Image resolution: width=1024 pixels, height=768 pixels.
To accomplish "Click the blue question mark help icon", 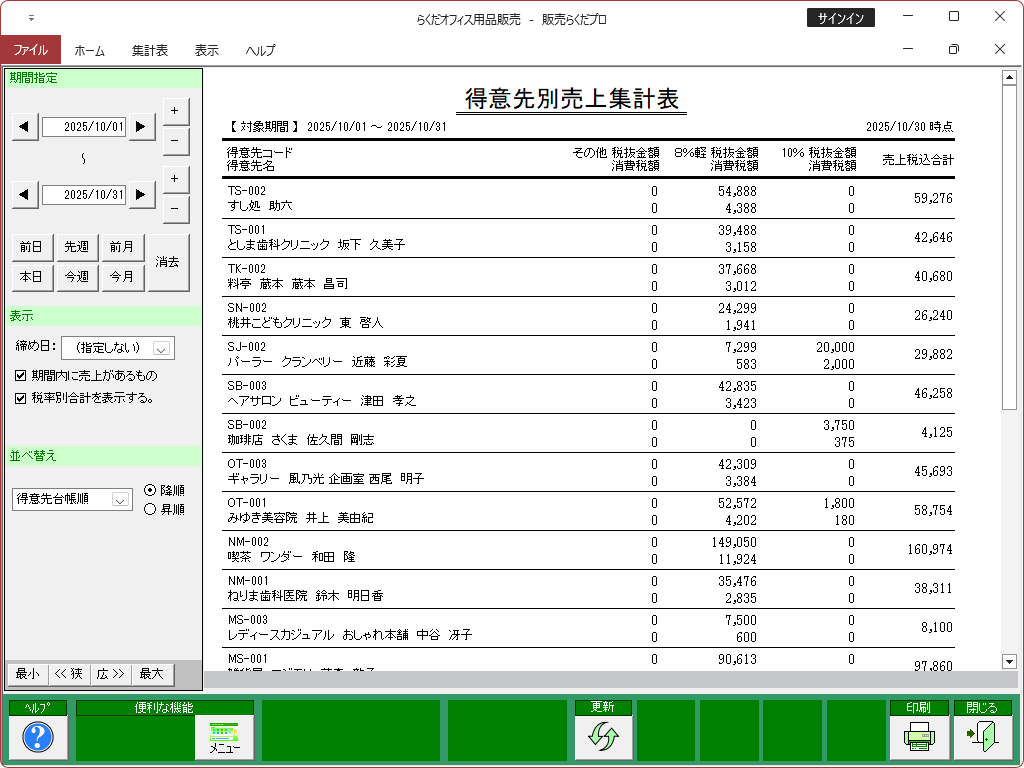I will [37, 737].
